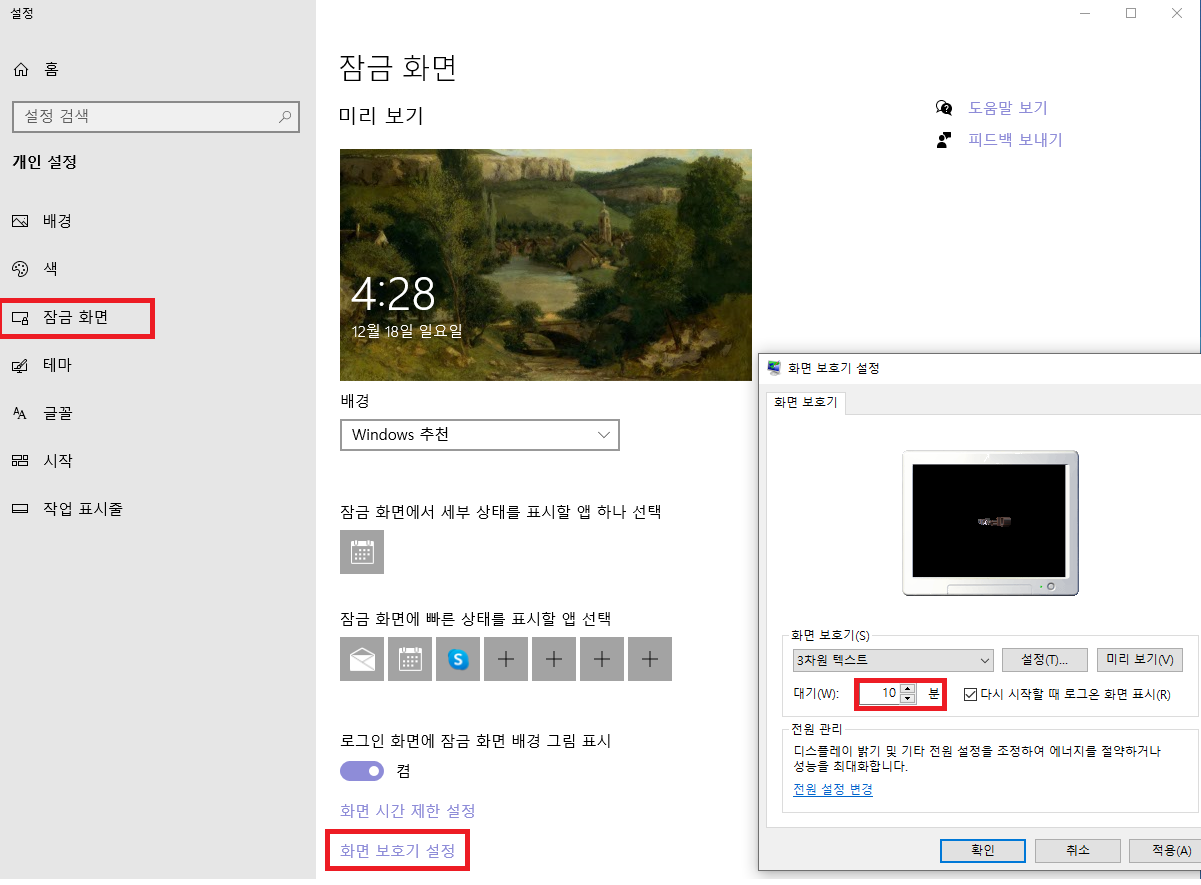Toggle 다시 시작할 때 로그온 화면 표시 checkbox

pyautogui.click(x=970, y=694)
